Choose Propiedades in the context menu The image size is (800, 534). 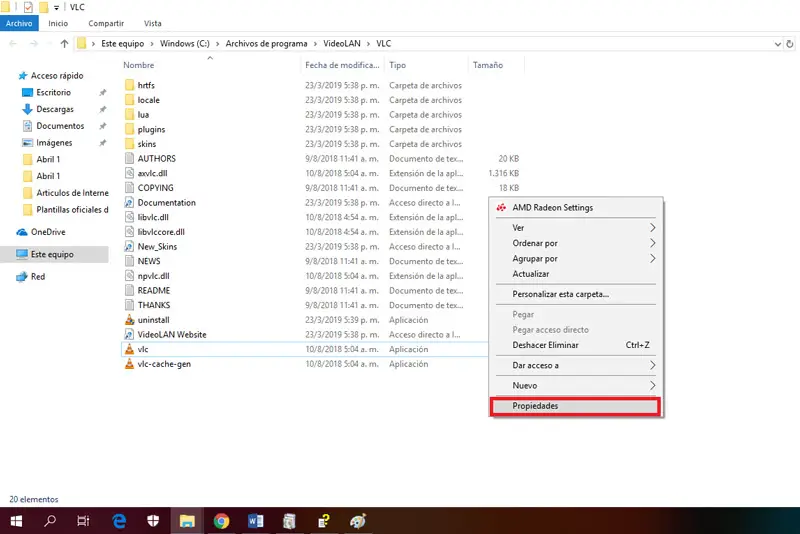[576, 406]
